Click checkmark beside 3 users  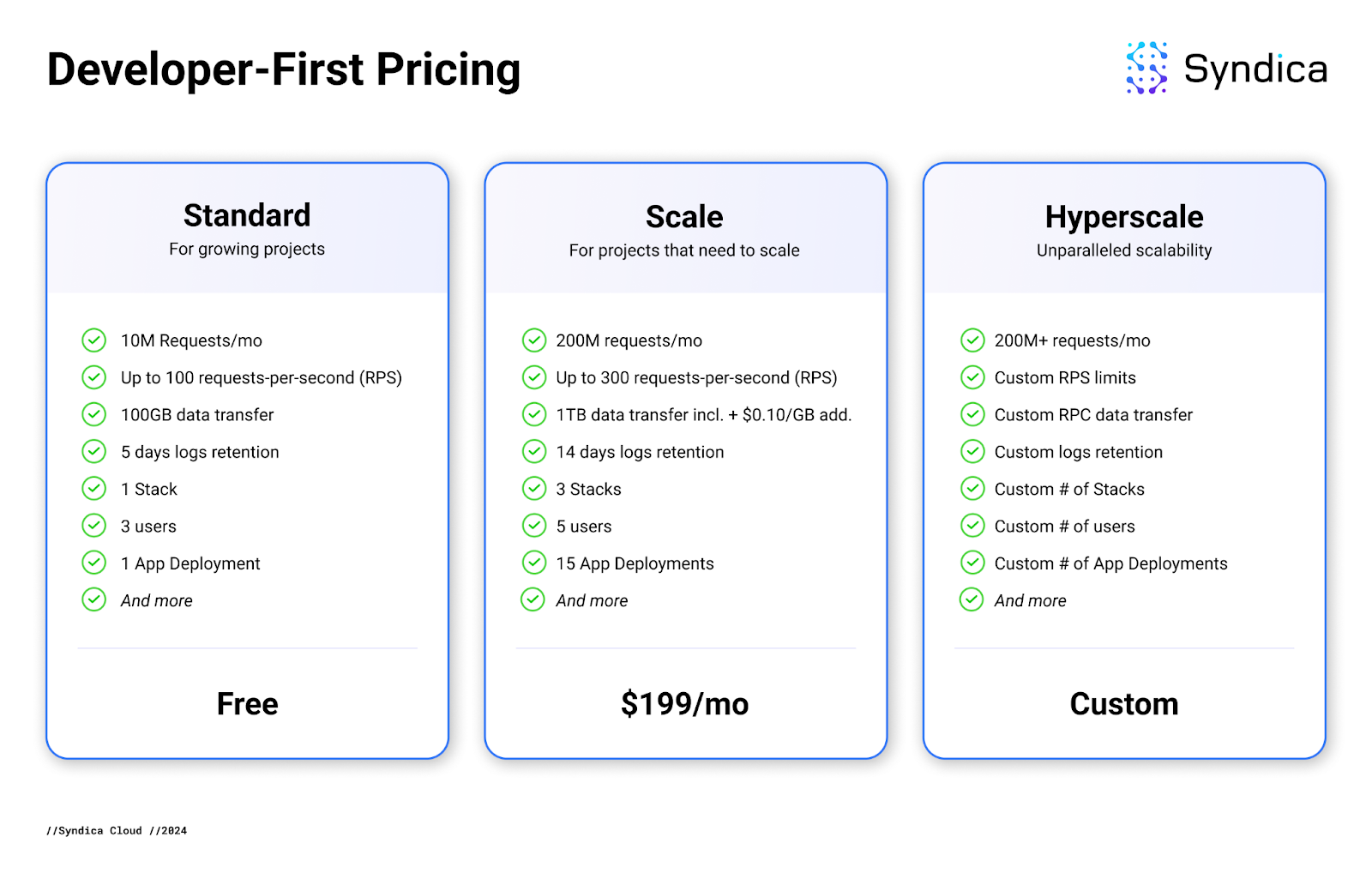(x=93, y=526)
